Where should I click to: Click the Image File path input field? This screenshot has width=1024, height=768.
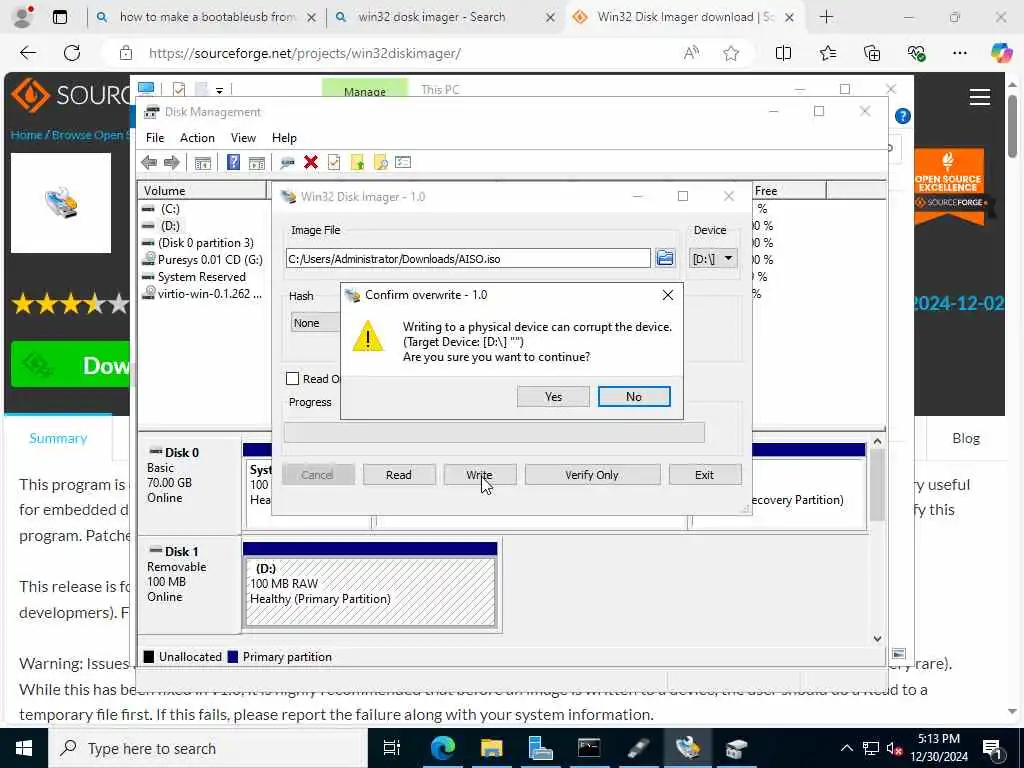coord(468,259)
